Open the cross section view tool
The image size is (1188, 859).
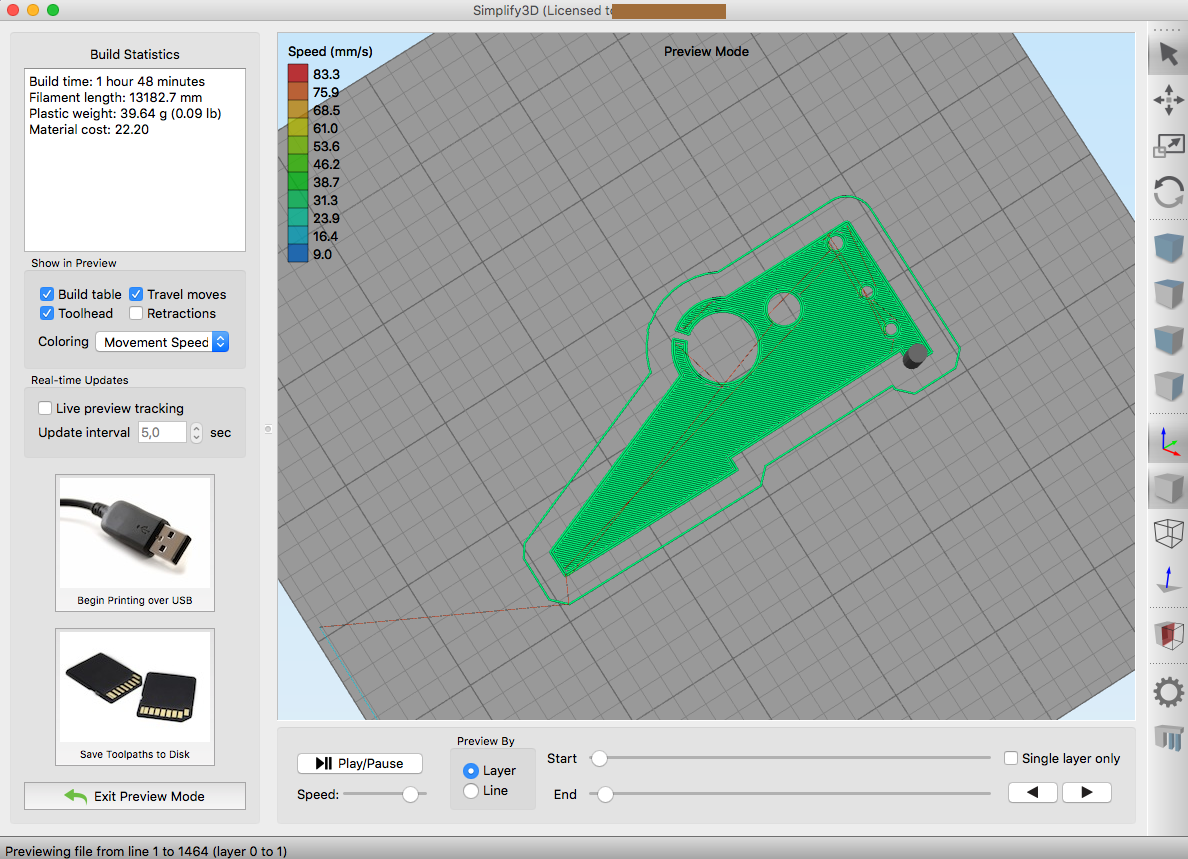1167,634
